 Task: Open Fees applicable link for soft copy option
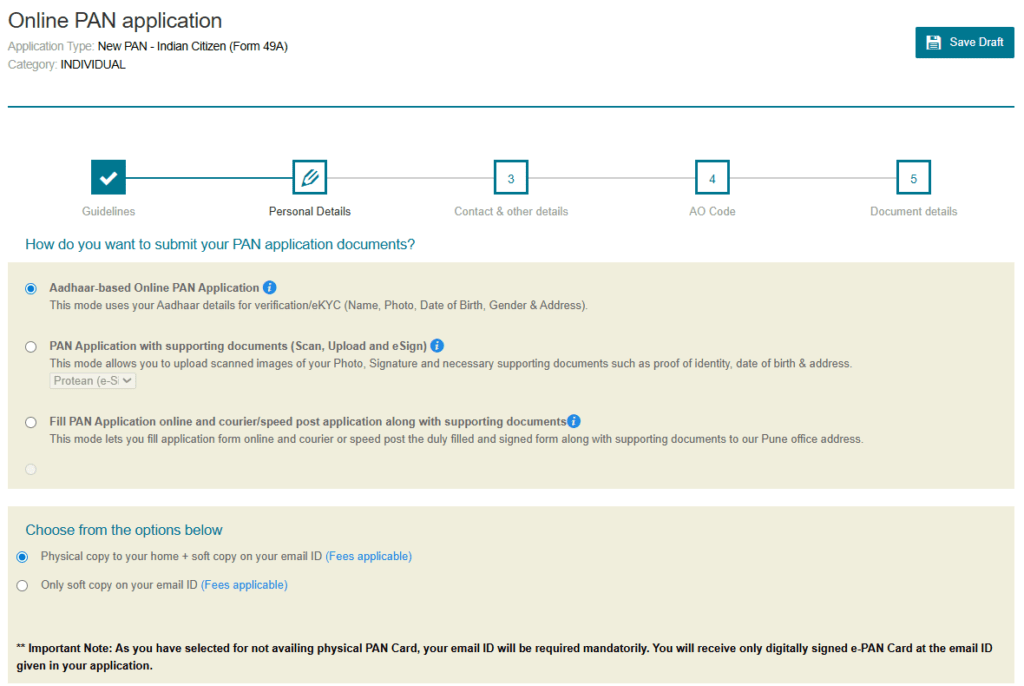click(x=244, y=583)
